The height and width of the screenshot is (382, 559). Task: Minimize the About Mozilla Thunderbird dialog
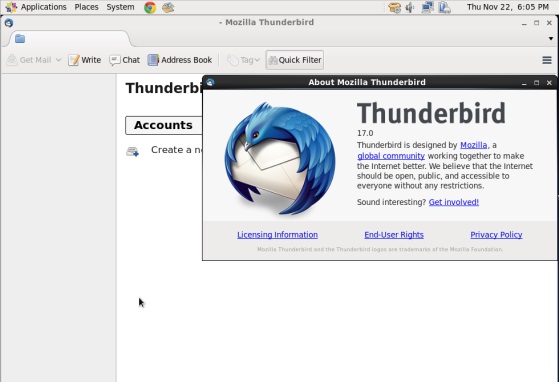point(524,83)
